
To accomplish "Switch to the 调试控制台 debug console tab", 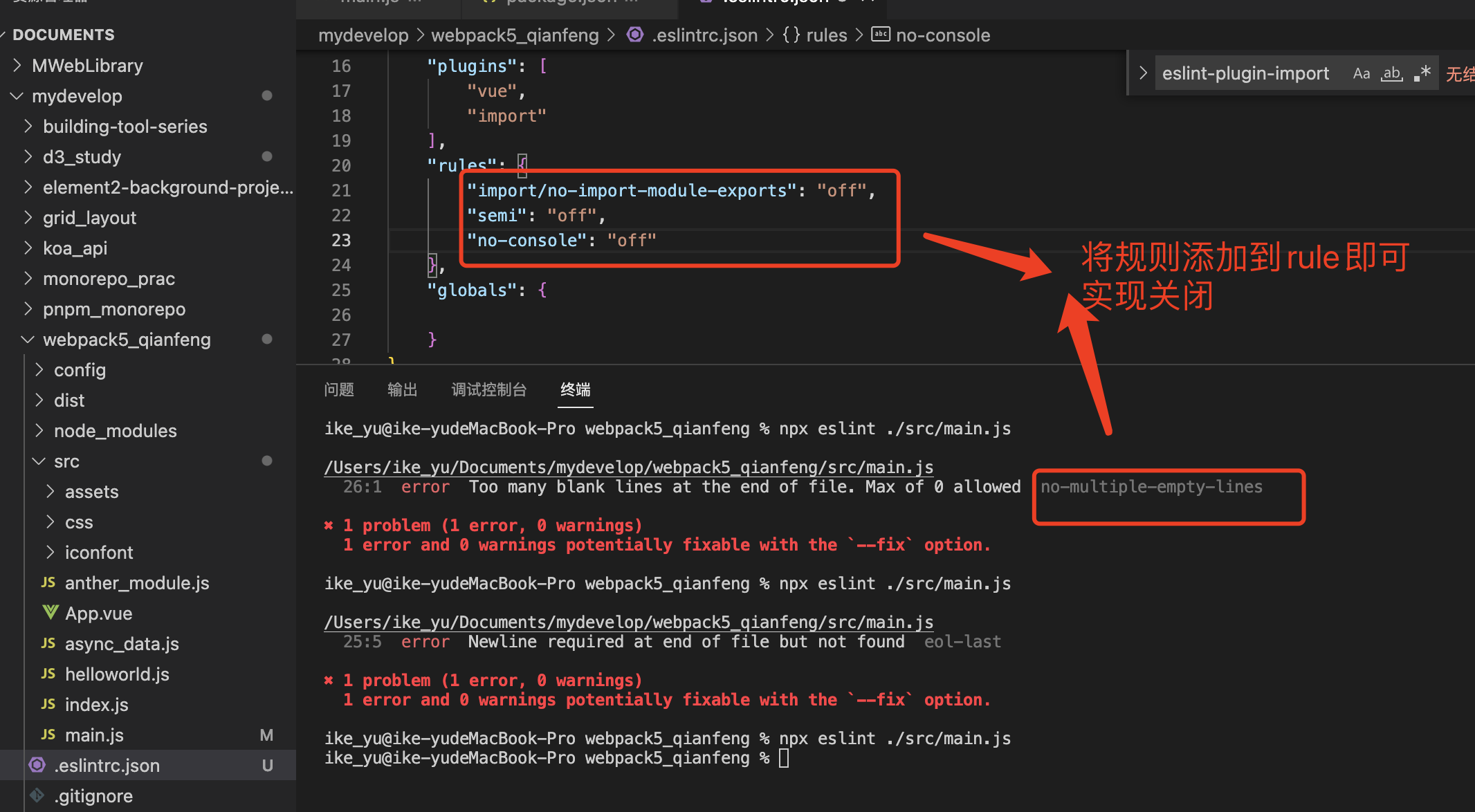I will click(488, 389).
